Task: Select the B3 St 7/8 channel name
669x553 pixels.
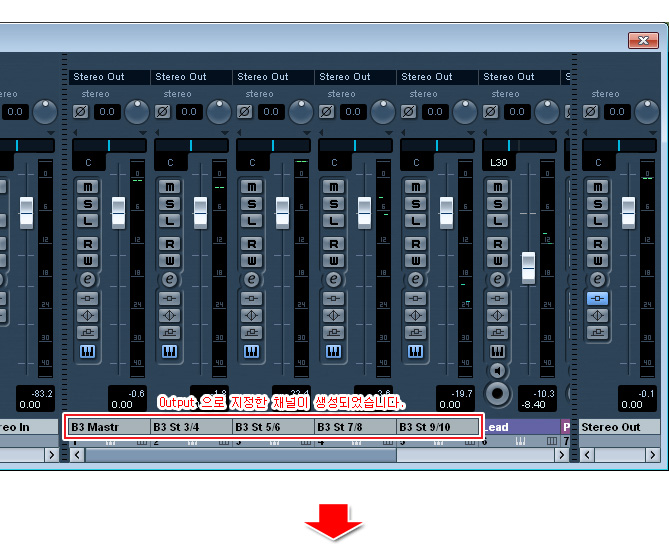Action: [x=355, y=427]
